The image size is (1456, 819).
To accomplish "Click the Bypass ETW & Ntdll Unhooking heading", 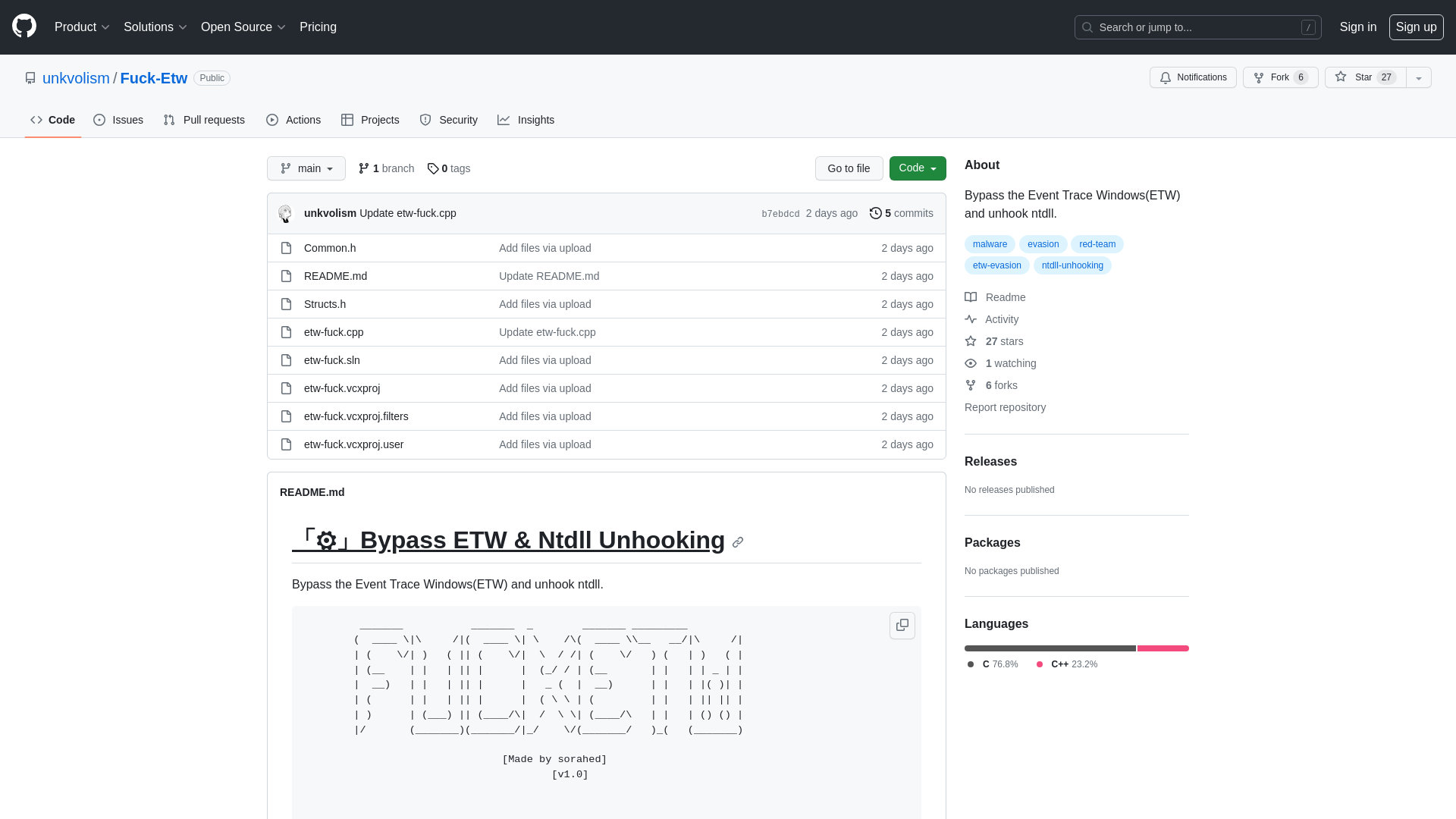I will pos(508,540).
